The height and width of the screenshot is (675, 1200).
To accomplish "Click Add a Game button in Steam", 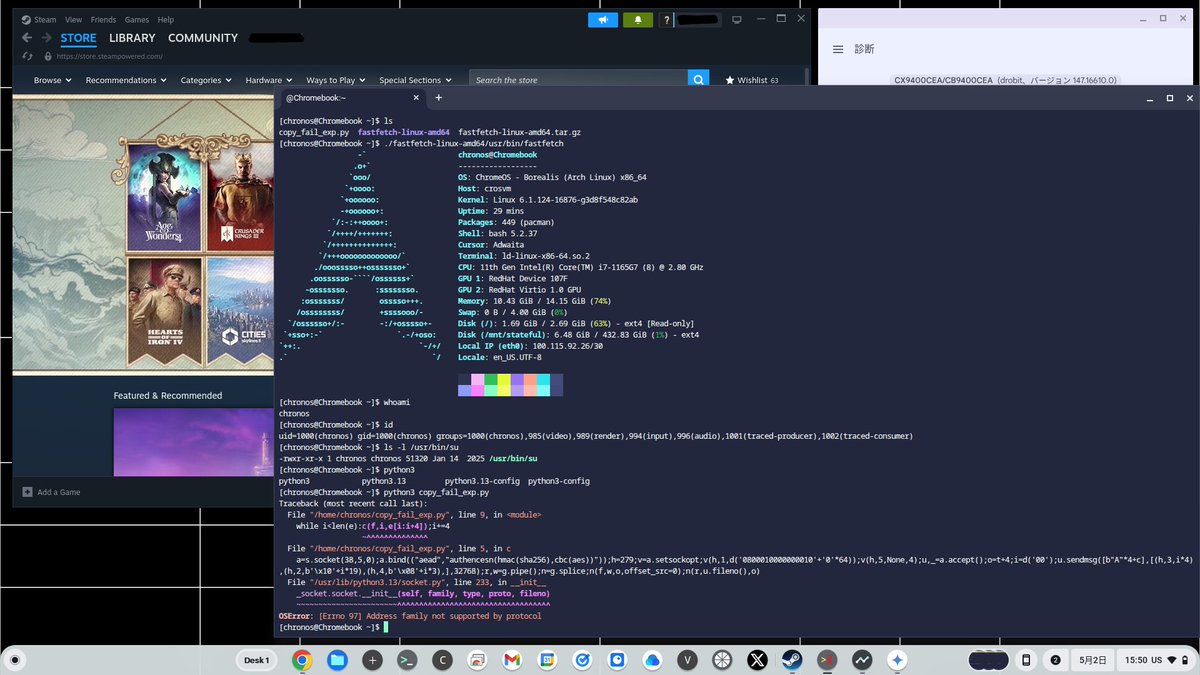I will coord(51,492).
